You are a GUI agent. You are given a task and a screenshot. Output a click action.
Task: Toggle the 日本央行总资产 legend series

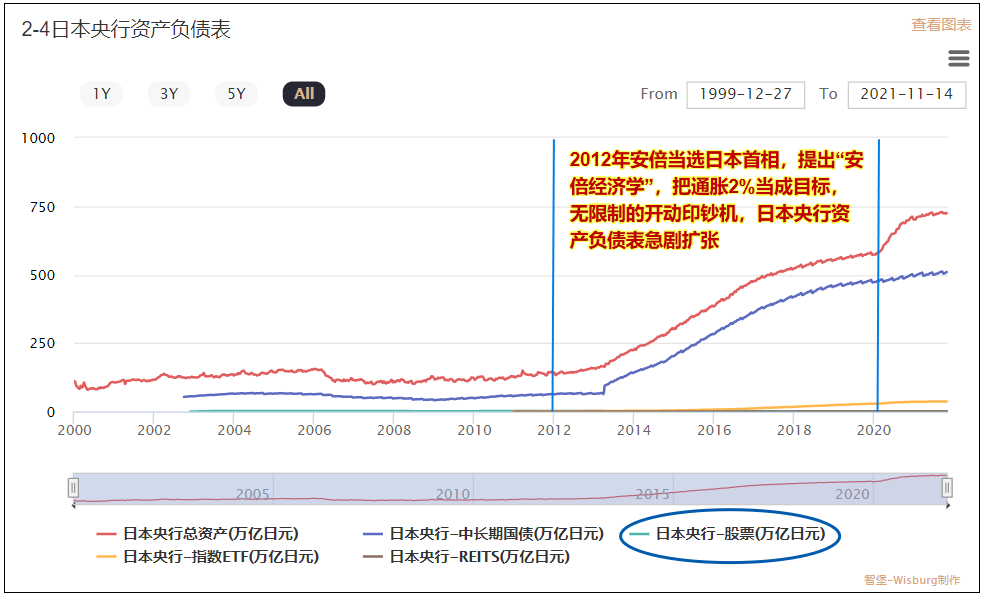tap(210, 534)
